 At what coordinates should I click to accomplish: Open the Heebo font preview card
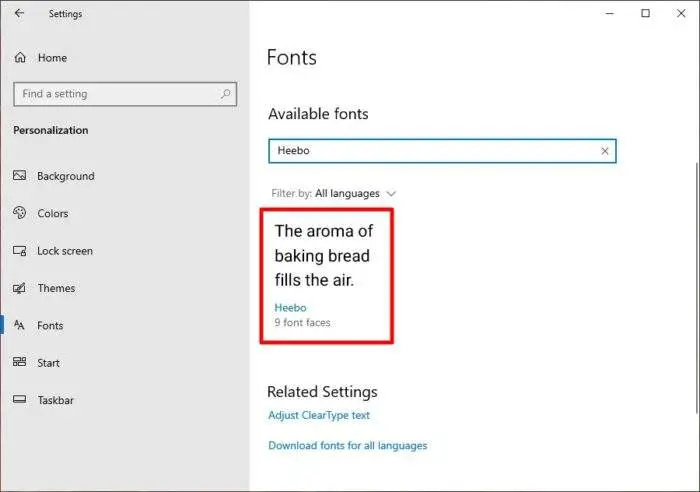[327, 276]
